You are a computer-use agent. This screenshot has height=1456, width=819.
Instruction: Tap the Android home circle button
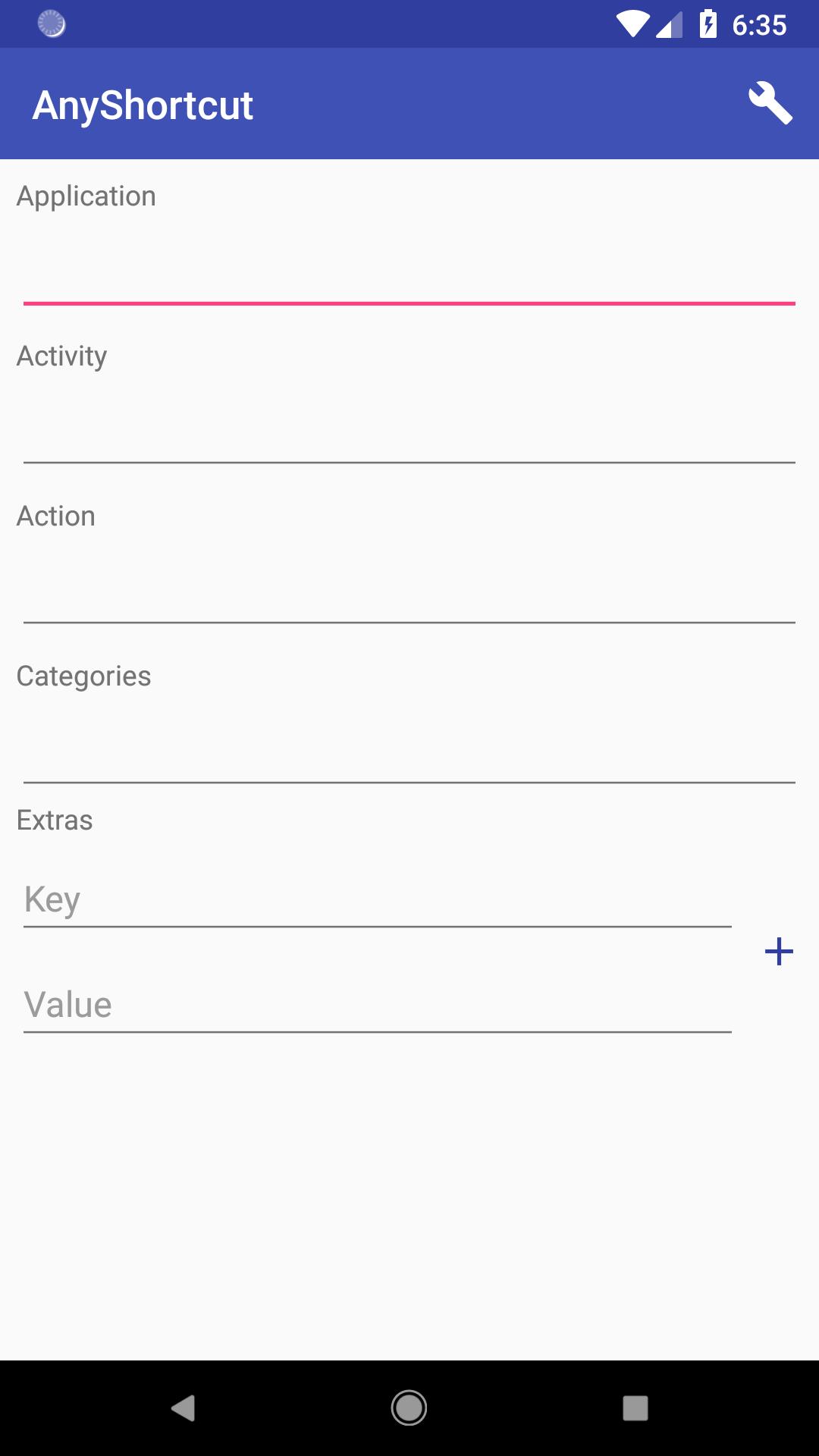click(409, 1407)
